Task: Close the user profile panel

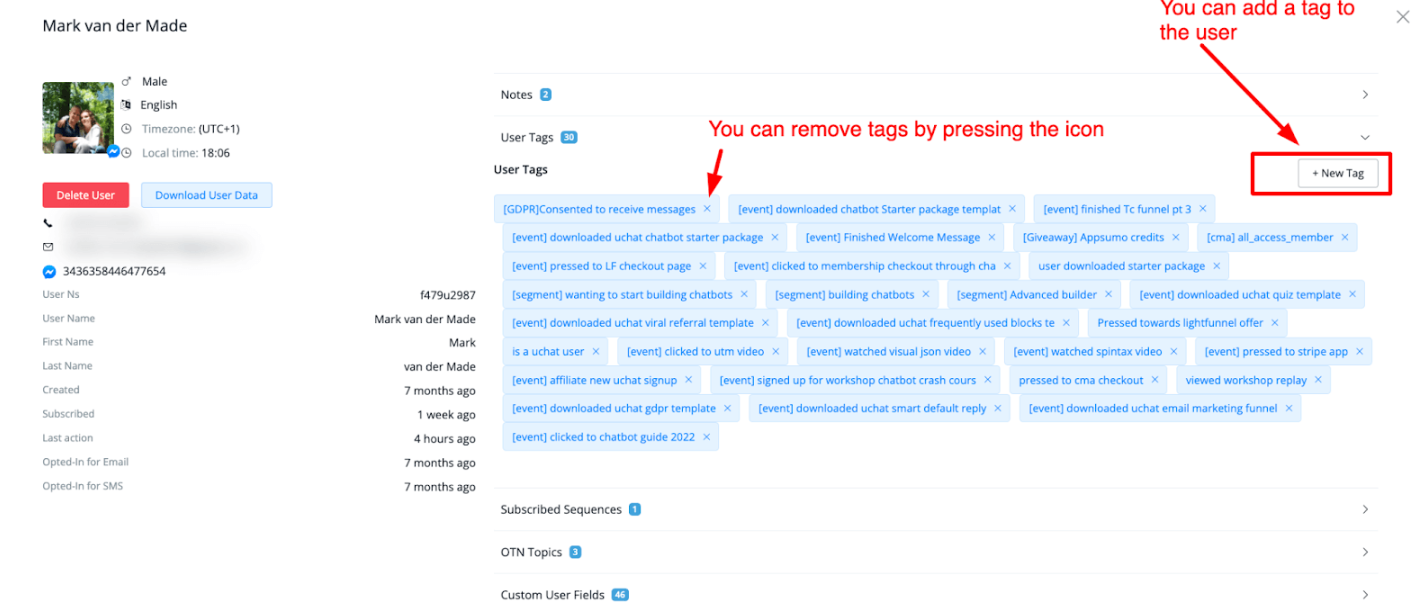Action: click(x=1402, y=17)
